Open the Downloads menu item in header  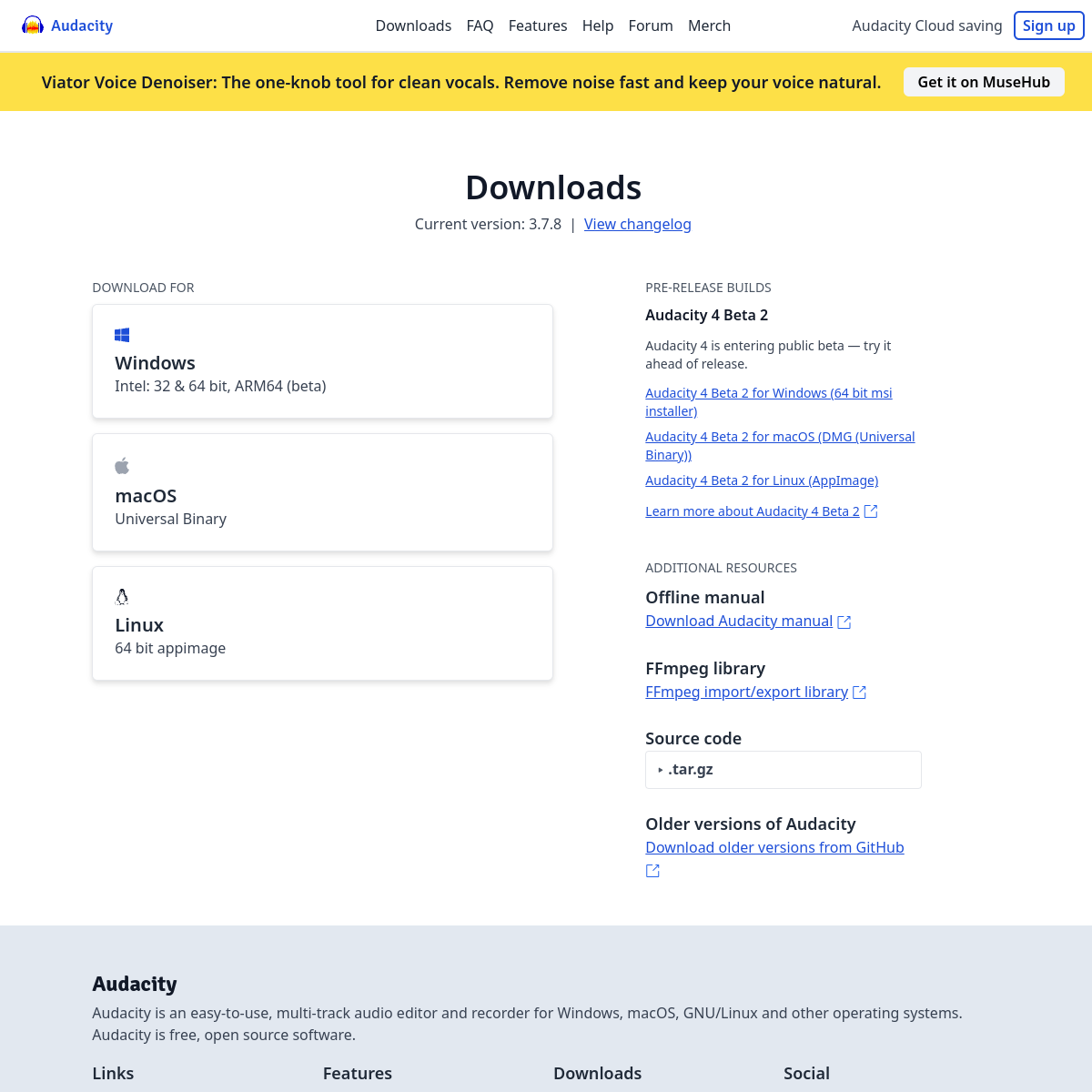click(x=413, y=25)
